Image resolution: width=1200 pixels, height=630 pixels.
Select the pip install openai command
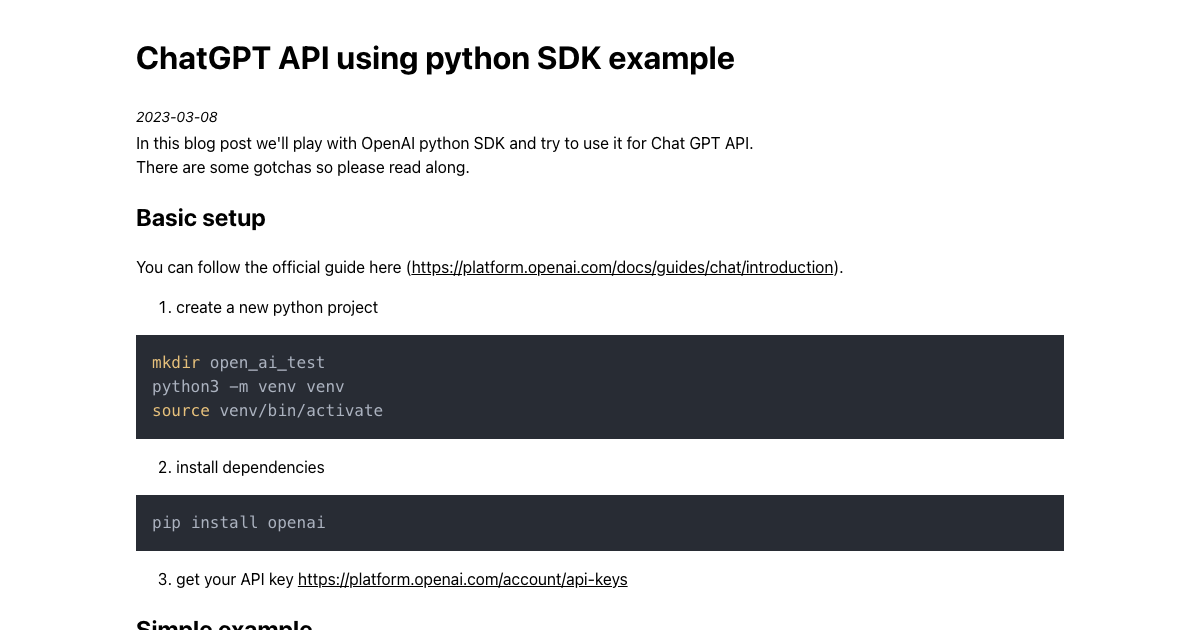pos(238,522)
